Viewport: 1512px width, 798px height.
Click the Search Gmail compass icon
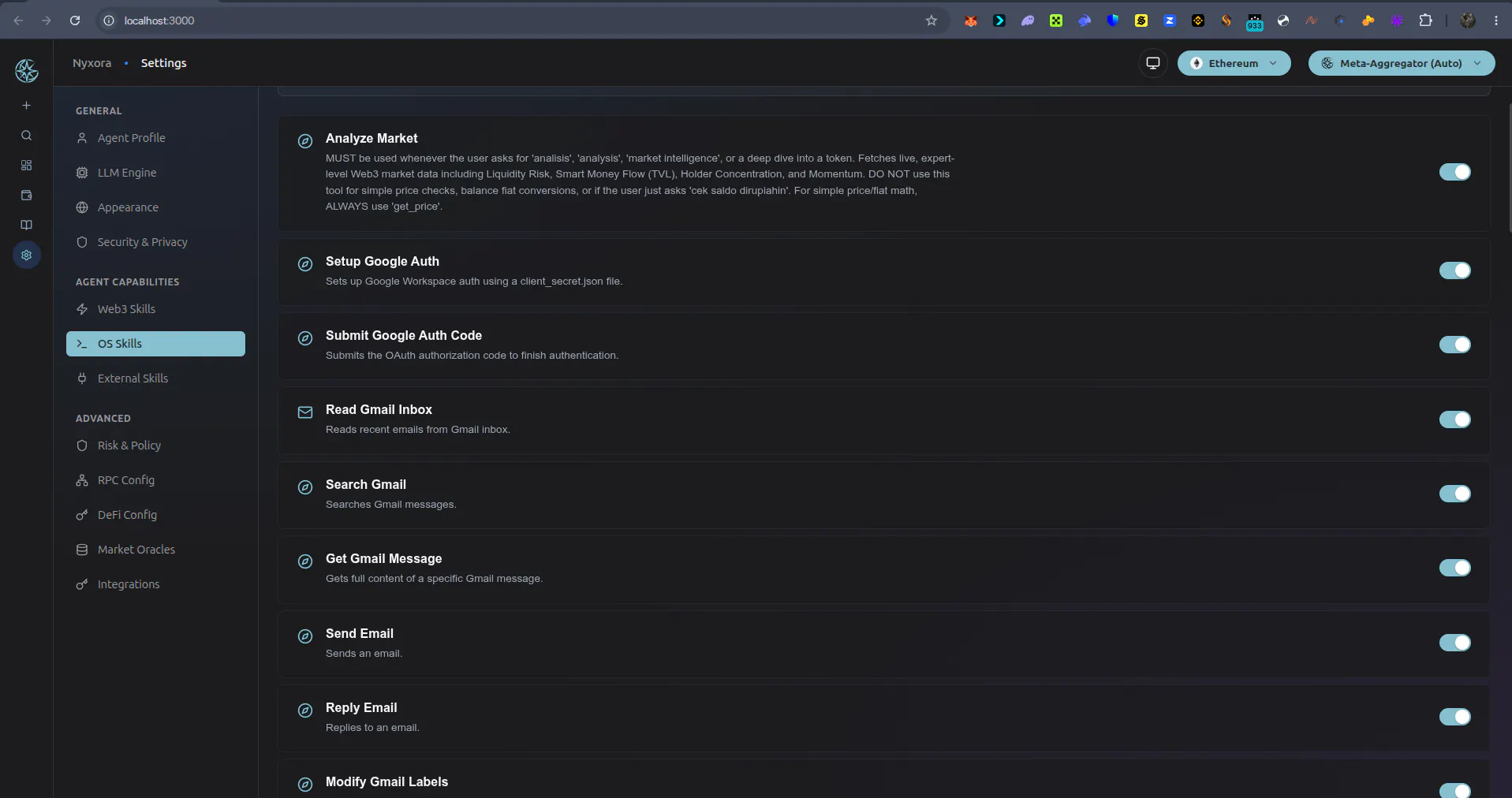coord(305,487)
